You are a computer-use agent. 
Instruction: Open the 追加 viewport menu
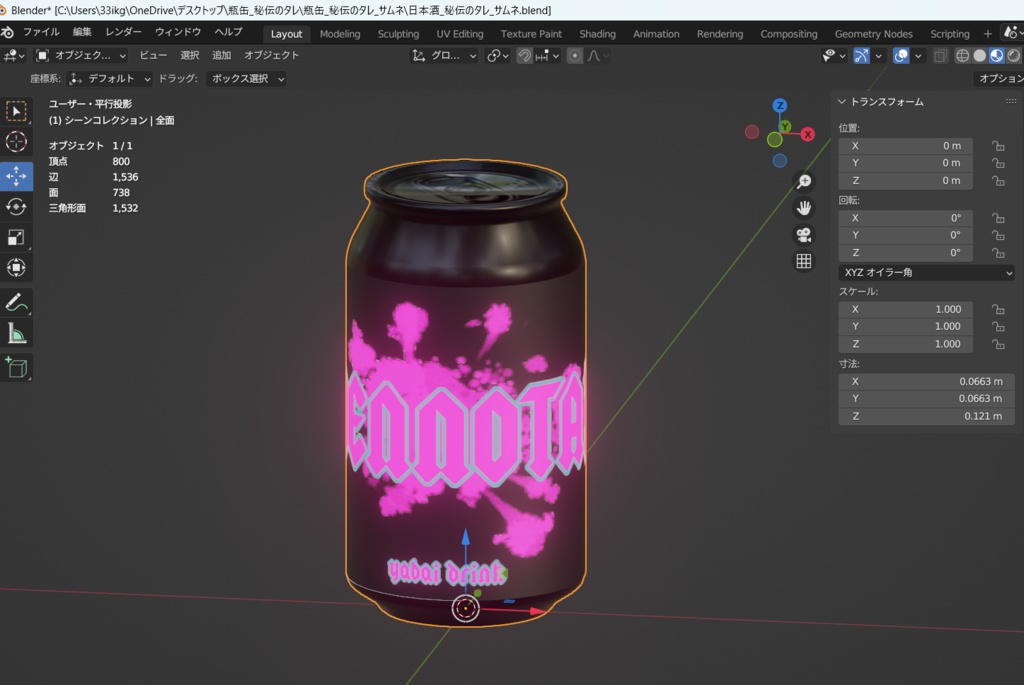pos(221,56)
